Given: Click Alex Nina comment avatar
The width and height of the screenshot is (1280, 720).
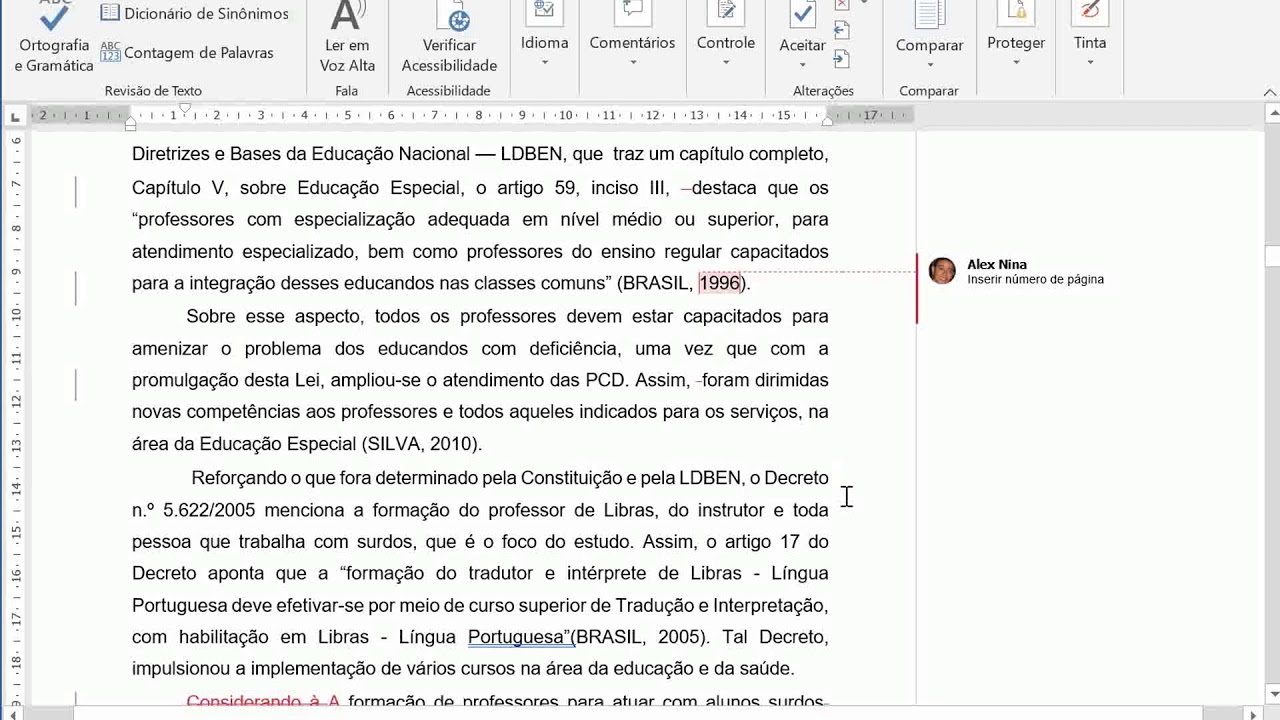Looking at the screenshot, I should click(942, 271).
